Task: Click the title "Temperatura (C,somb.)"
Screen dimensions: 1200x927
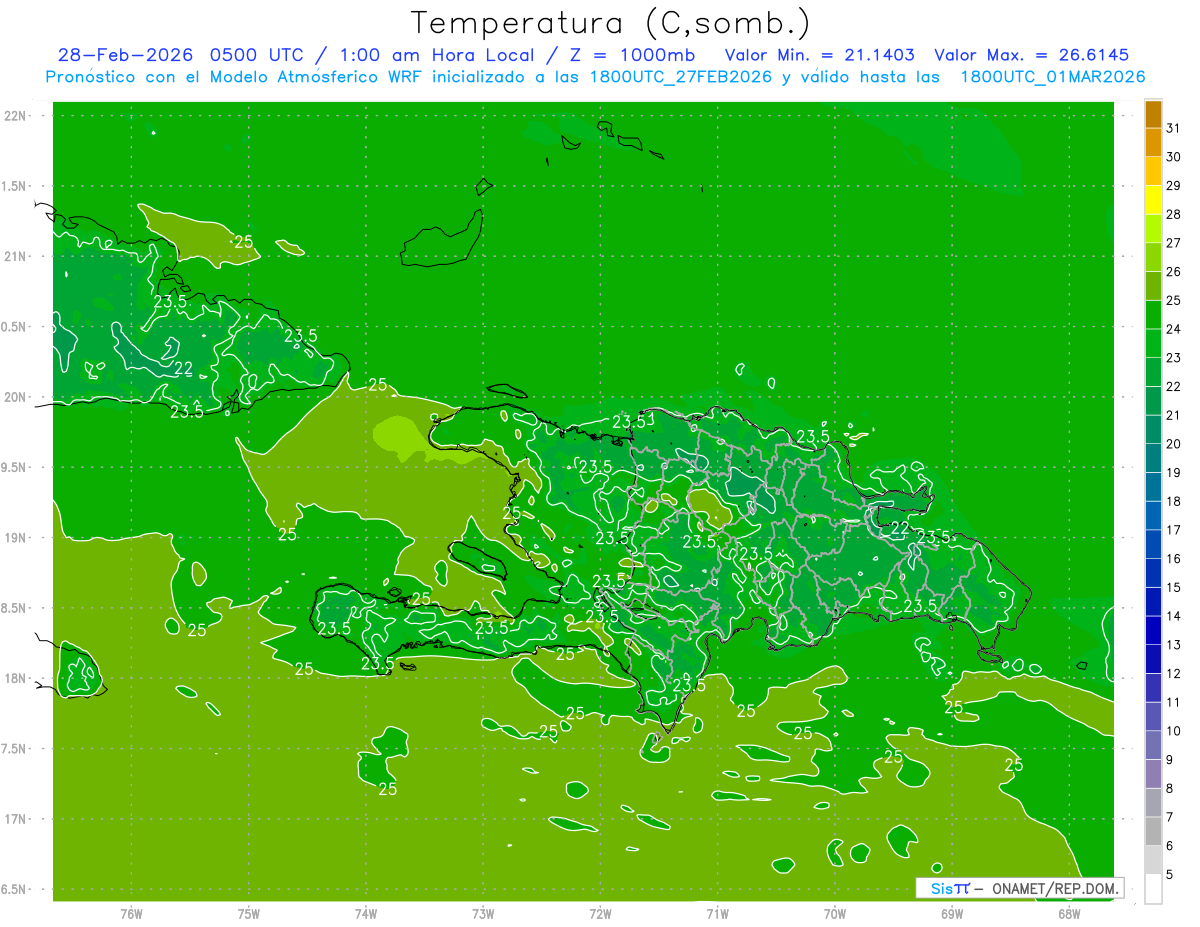Action: [x=610, y=22]
